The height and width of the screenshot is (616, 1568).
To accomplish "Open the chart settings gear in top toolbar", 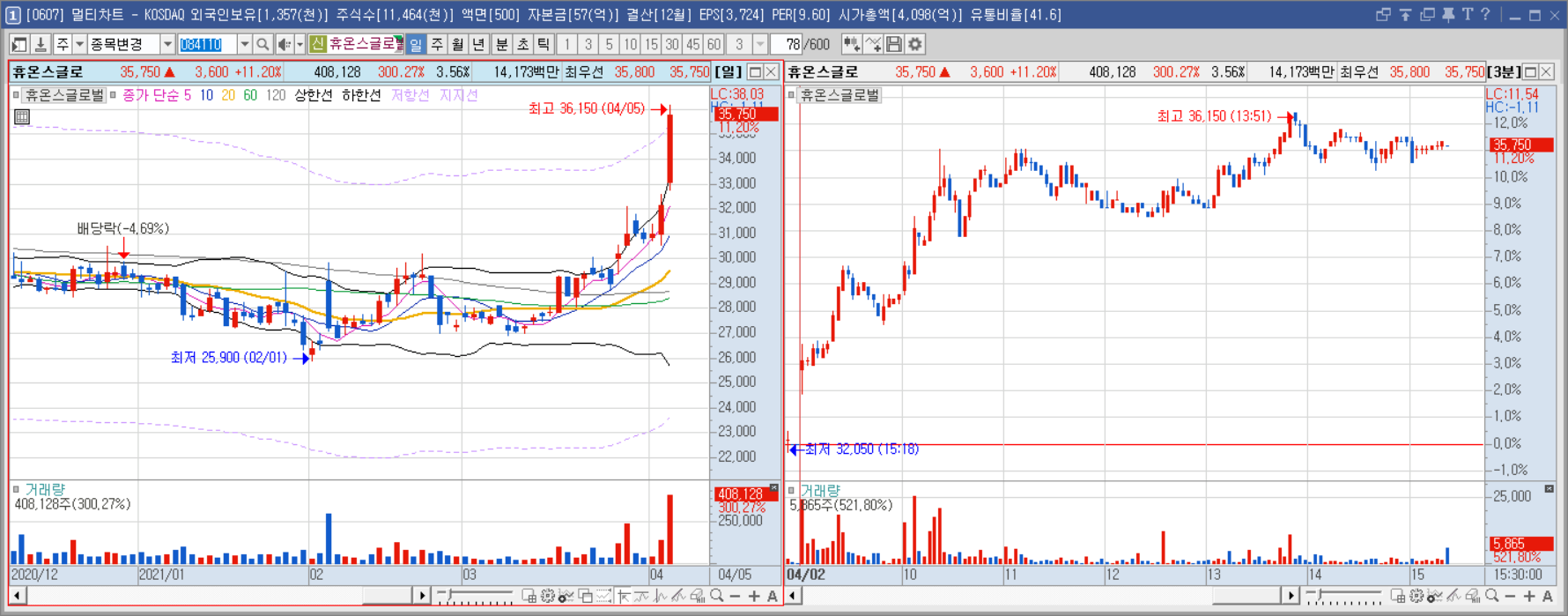I will click(915, 44).
